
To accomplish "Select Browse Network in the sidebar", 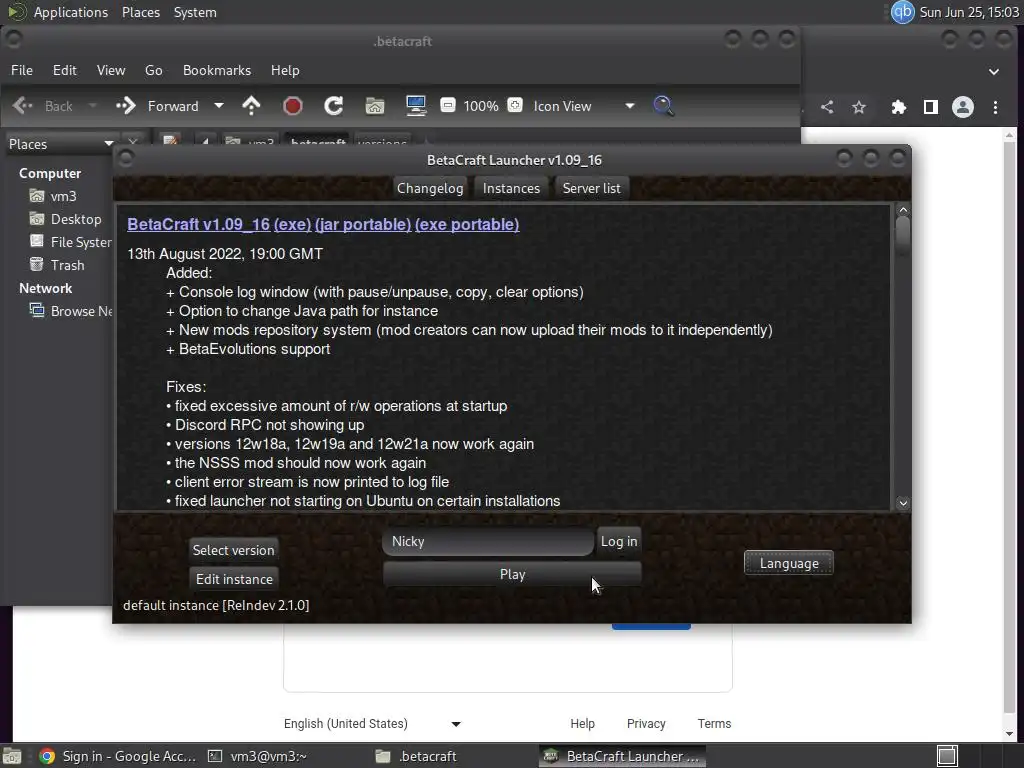I will click(x=70, y=312).
